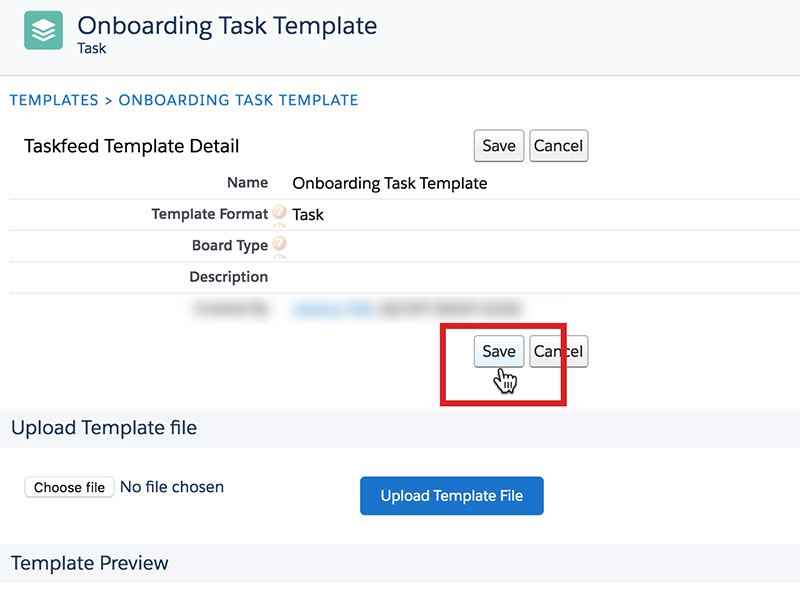Image resolution: width=800 pixels, height=589 pixels.
Task: Click the empty Board Type field value
Action: click(543, 246)
